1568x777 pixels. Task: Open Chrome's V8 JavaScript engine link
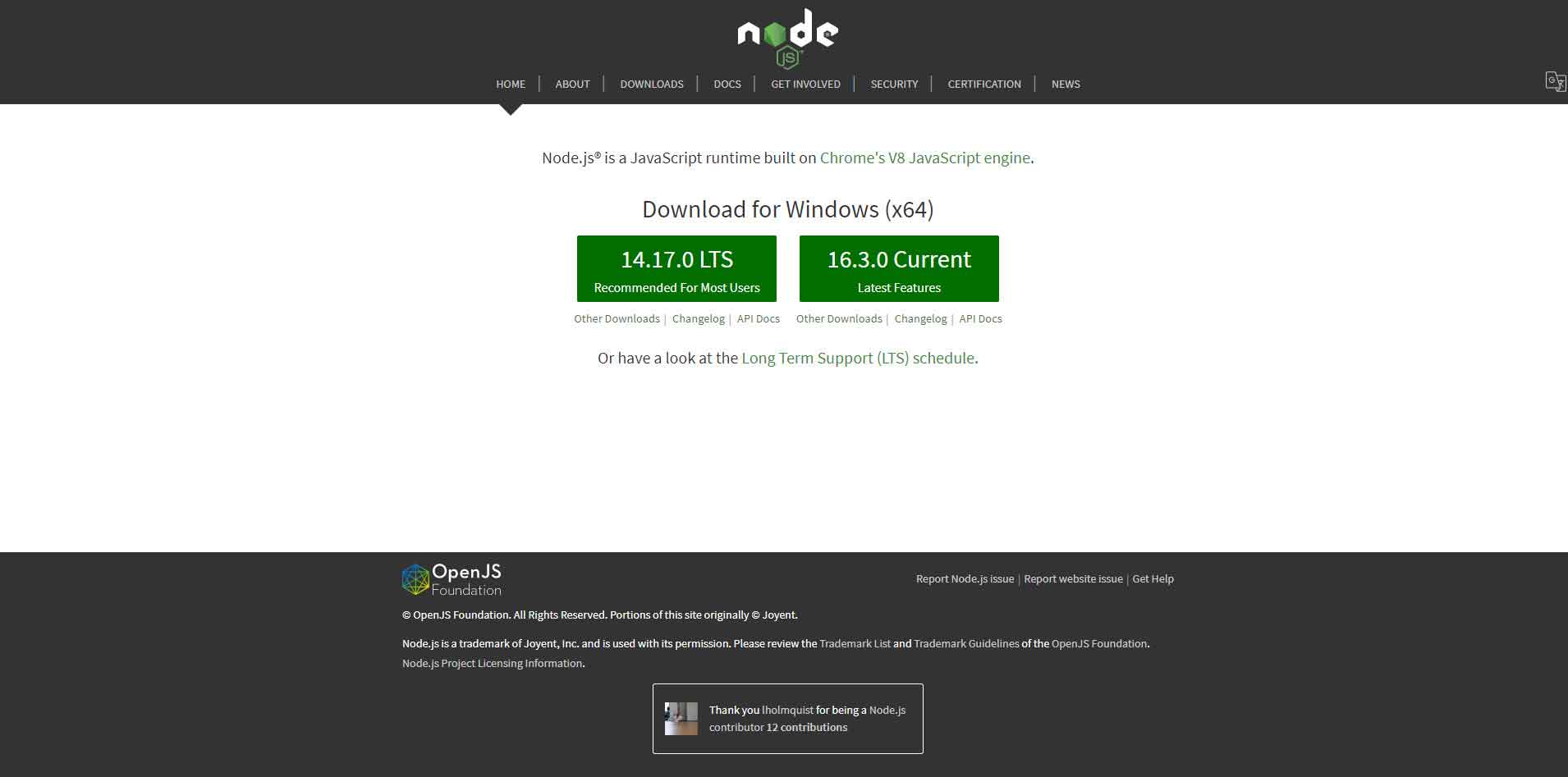(x=925, y=158)
